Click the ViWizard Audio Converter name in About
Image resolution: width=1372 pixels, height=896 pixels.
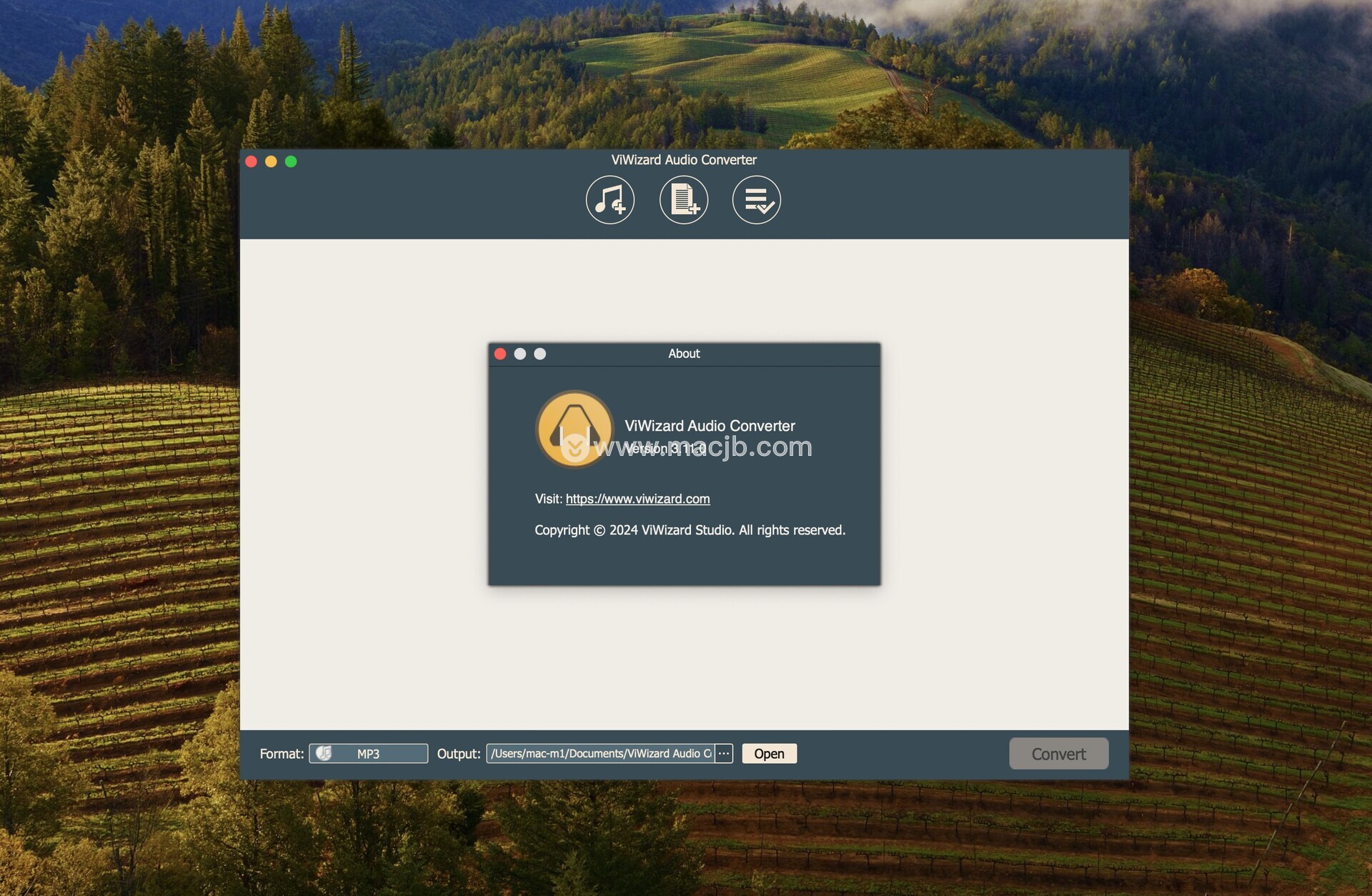click(710, 426)
